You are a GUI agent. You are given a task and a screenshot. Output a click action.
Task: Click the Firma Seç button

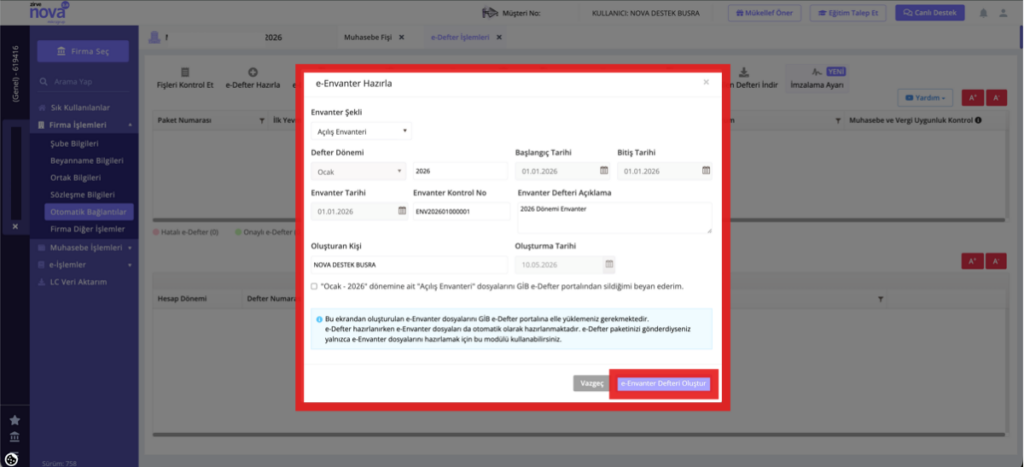tap(83, 52)
